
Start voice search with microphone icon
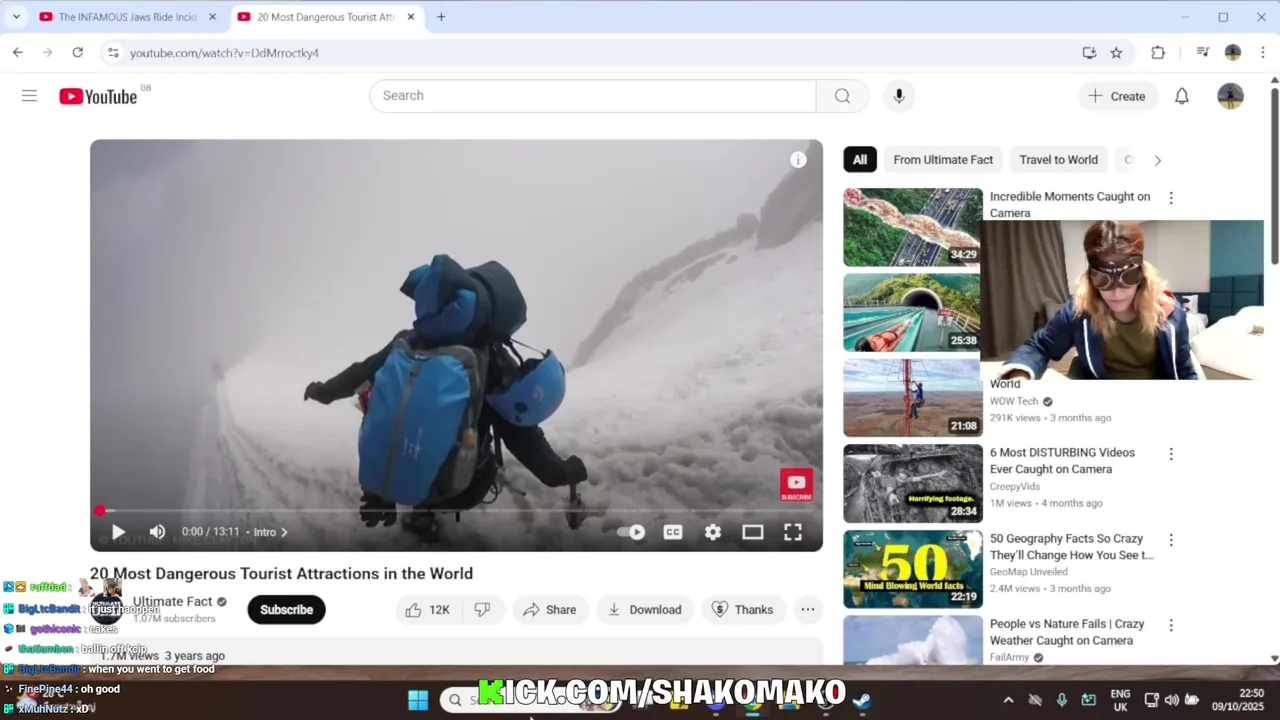(x=899, y=96)
